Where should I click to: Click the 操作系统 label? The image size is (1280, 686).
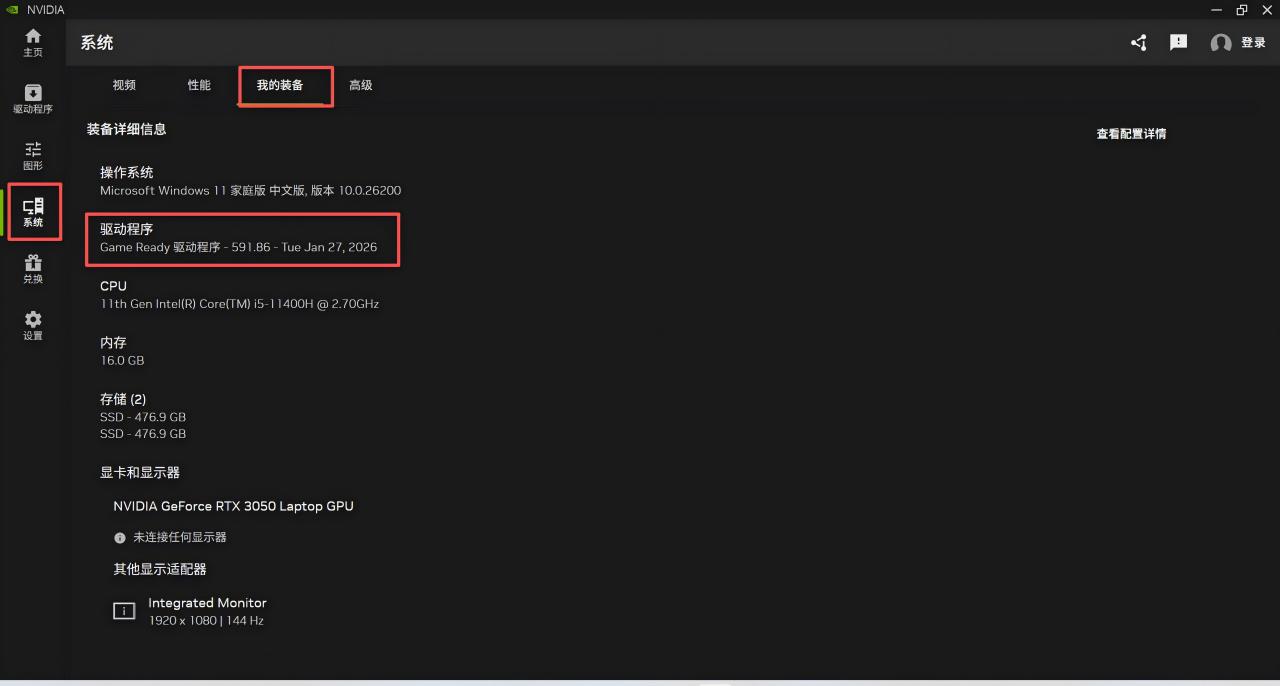(127, 173)
